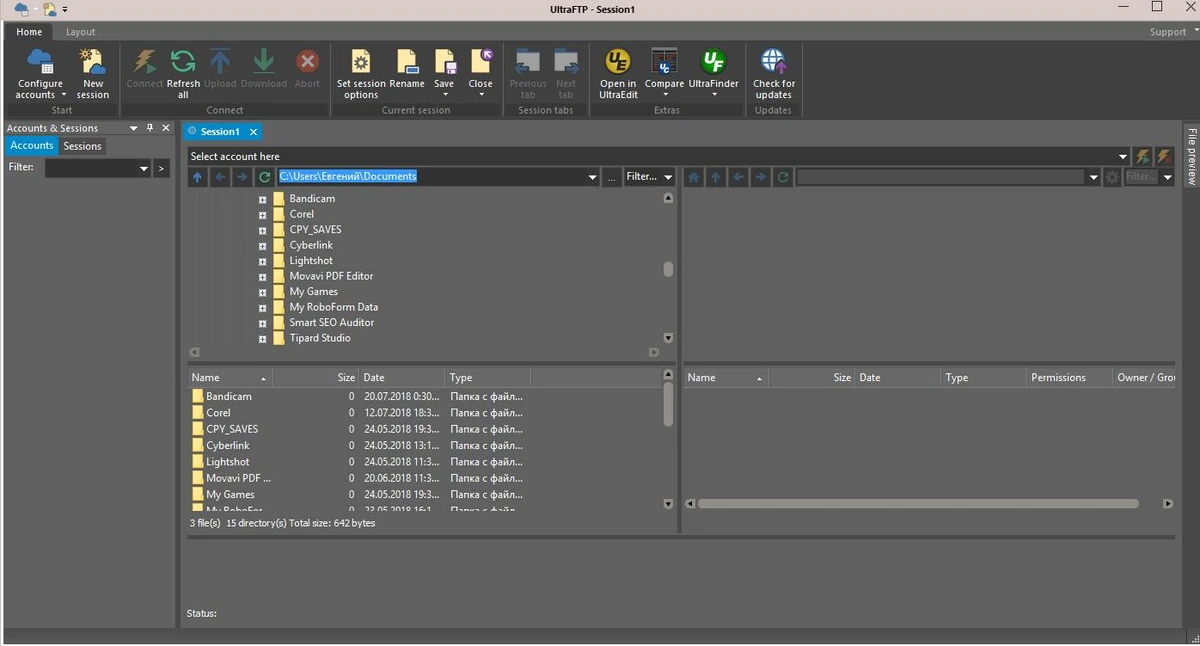Open Set session options
The image size is (1200, 646).
(361, 73)
